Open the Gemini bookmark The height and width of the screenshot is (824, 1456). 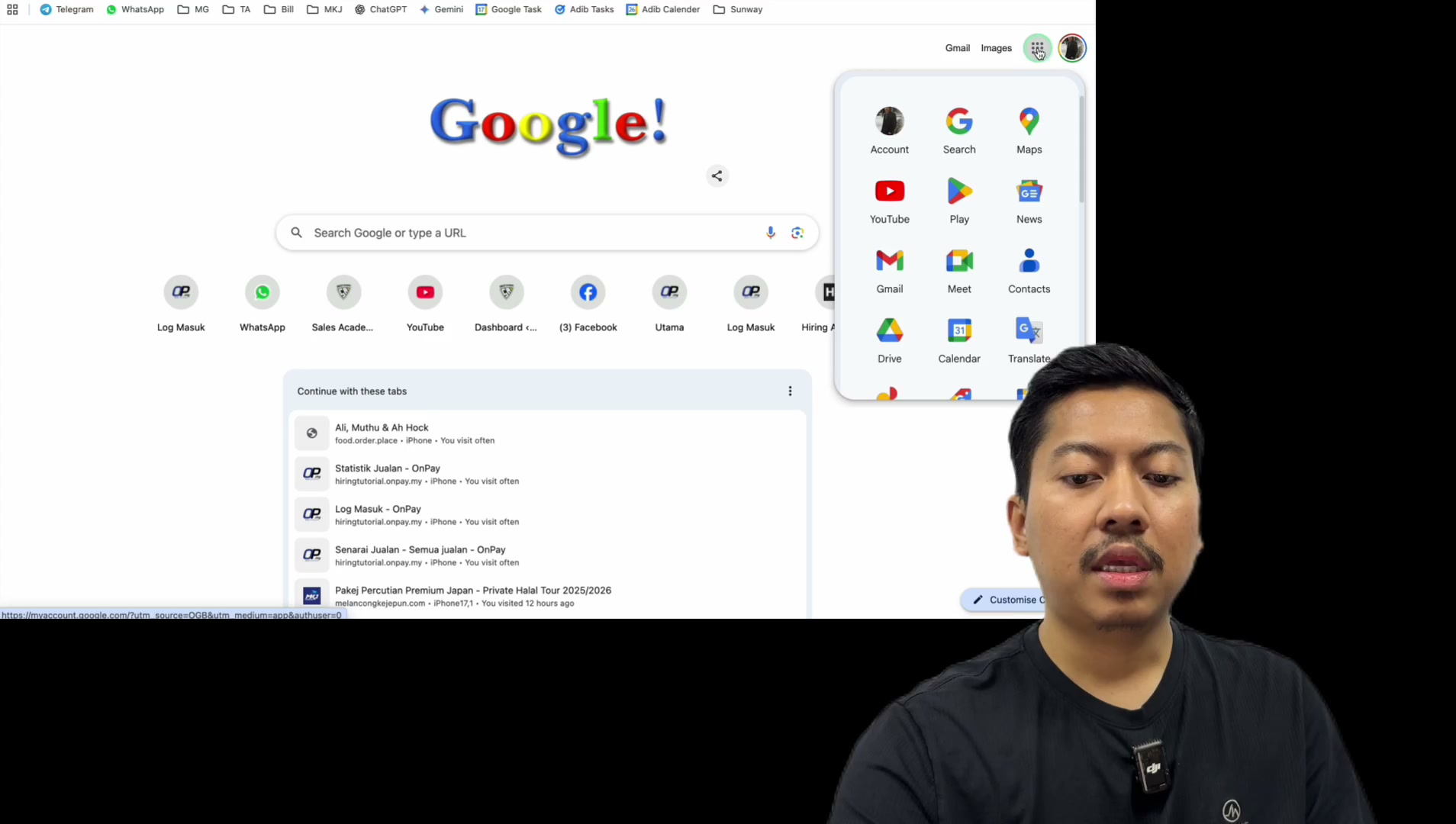click(442, 9)
